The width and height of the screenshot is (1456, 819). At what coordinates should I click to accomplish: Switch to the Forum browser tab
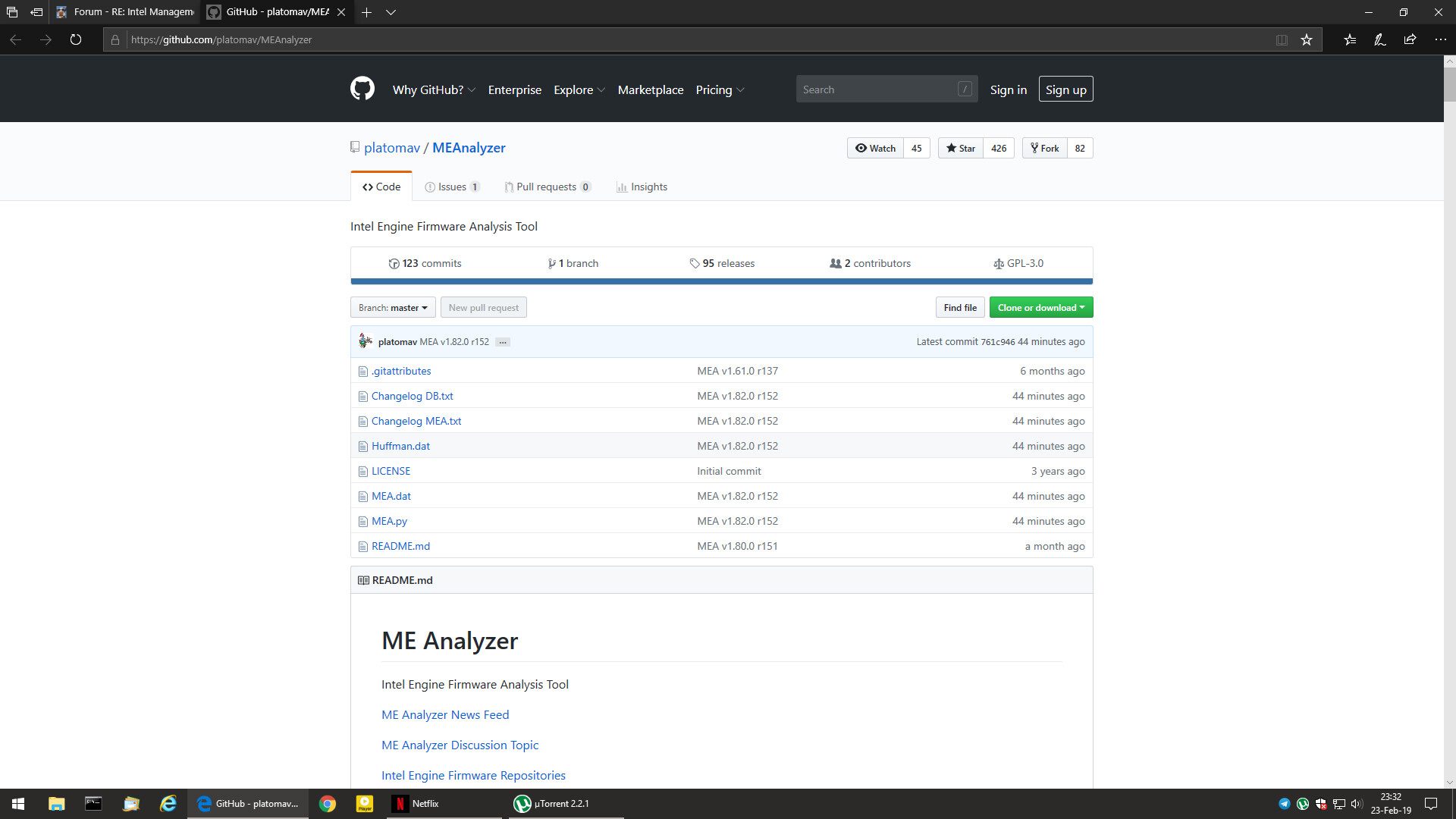tap(125, 12)
